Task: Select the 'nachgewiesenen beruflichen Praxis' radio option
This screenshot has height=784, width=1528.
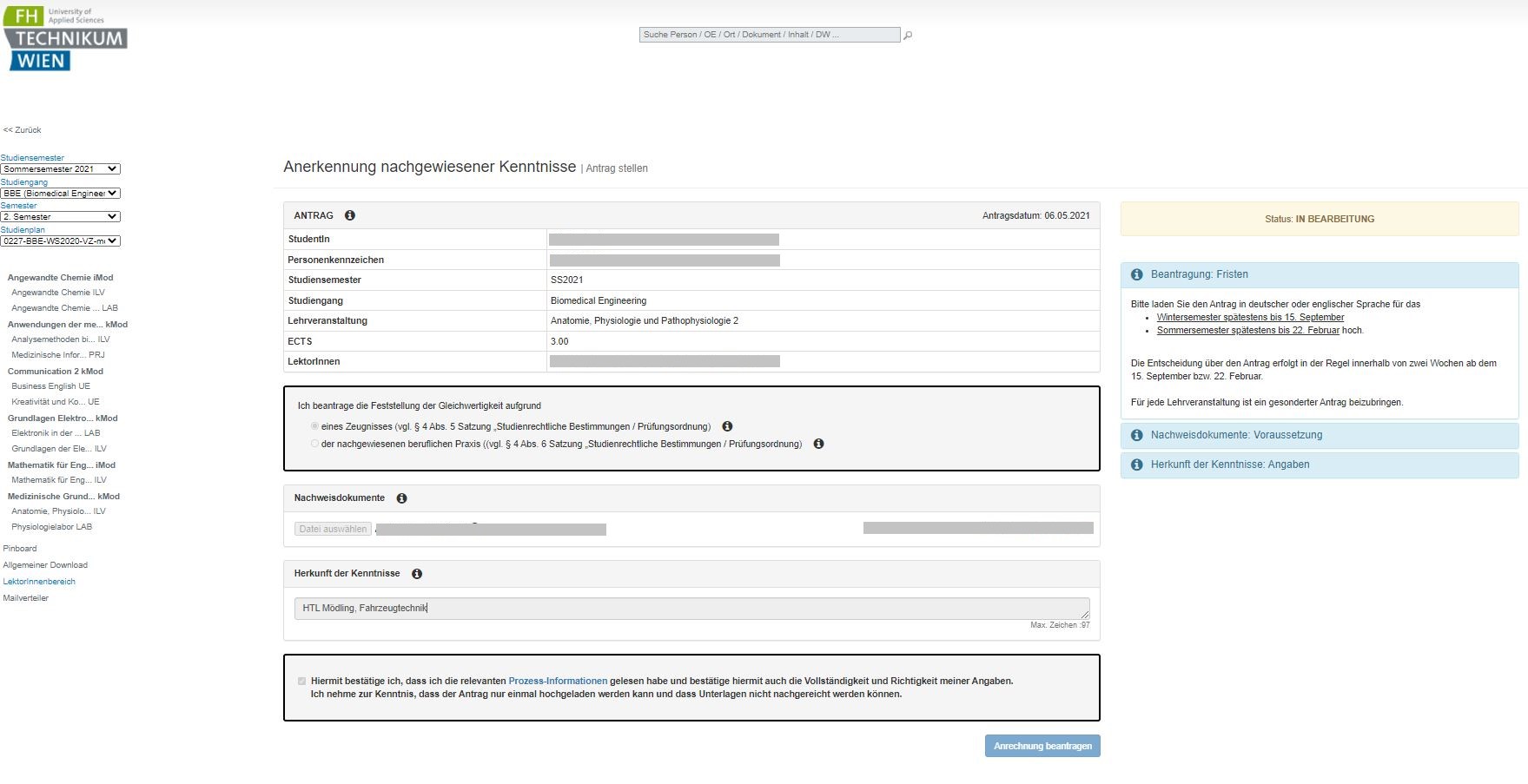Action: [314, 444]
